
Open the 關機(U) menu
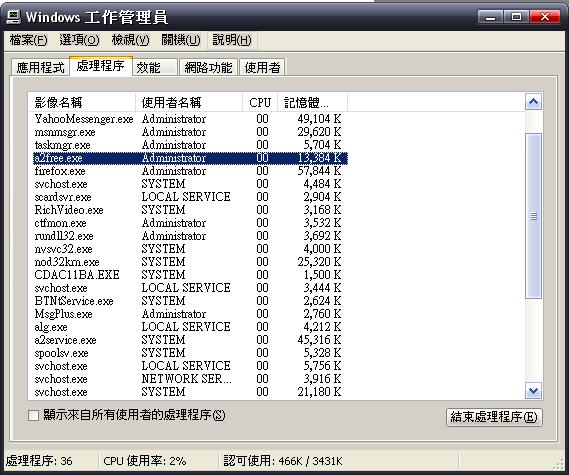(x=181, y=40)
